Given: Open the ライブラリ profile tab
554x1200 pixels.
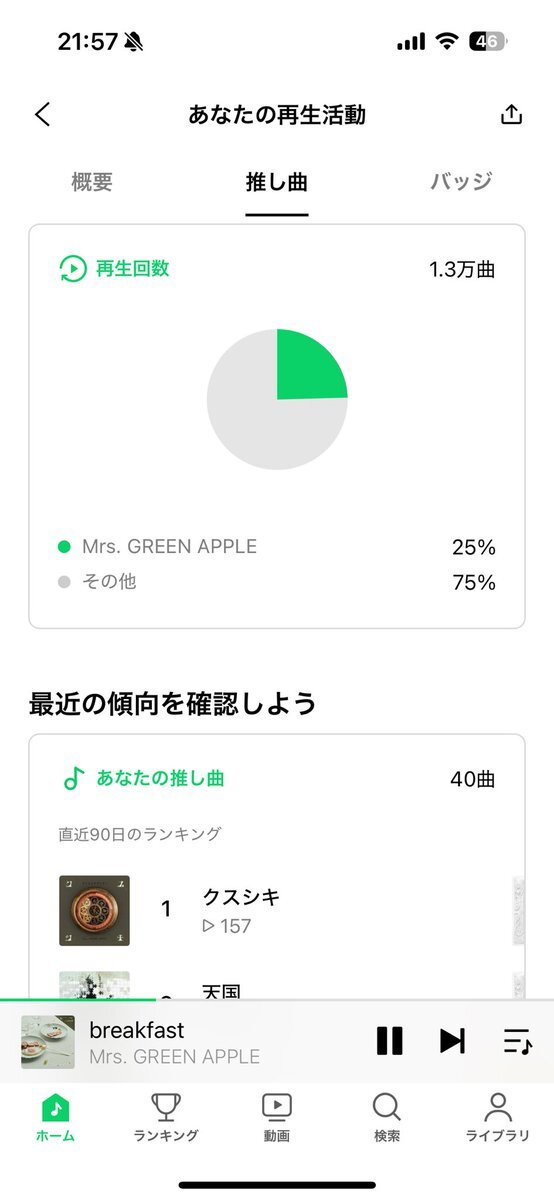Looking at the screenshot, I should (x=498, y=1117).
